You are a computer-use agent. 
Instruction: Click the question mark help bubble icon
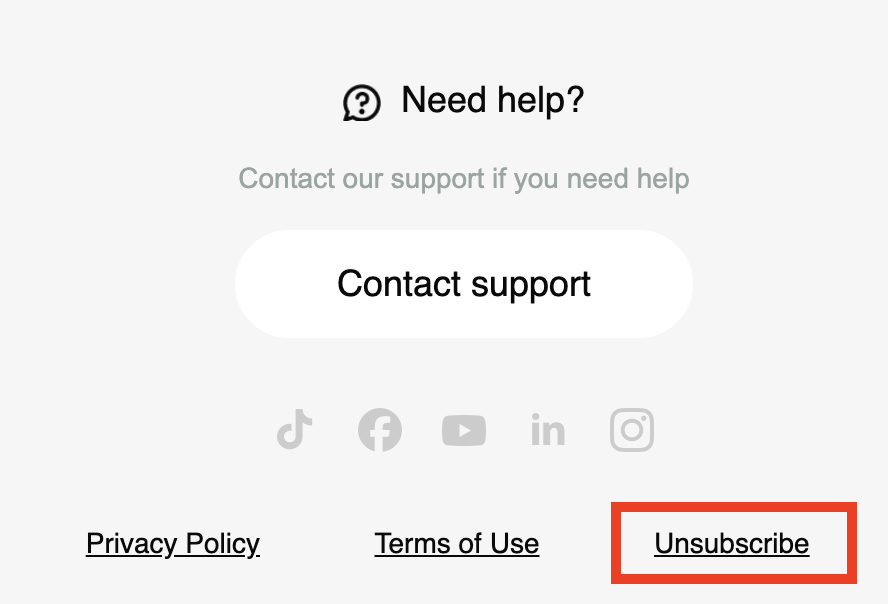(362, 102)
